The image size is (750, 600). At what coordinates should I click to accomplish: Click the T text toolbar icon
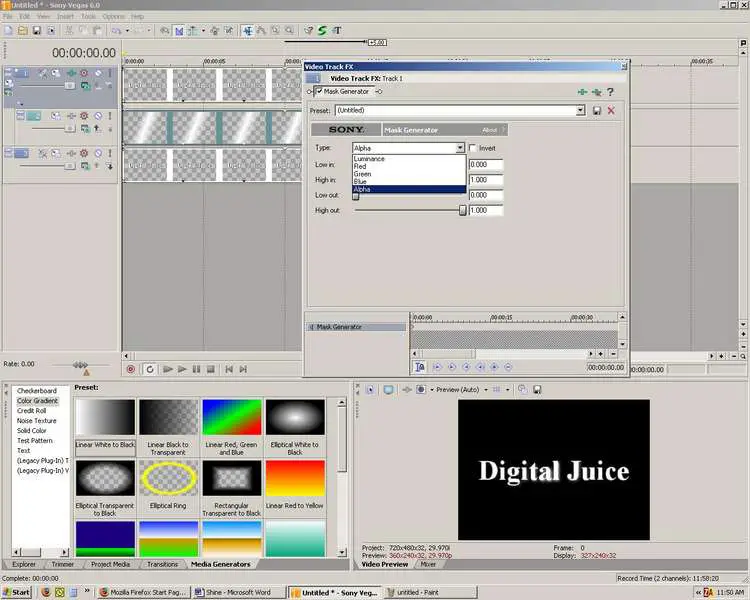tap(337, 31)
